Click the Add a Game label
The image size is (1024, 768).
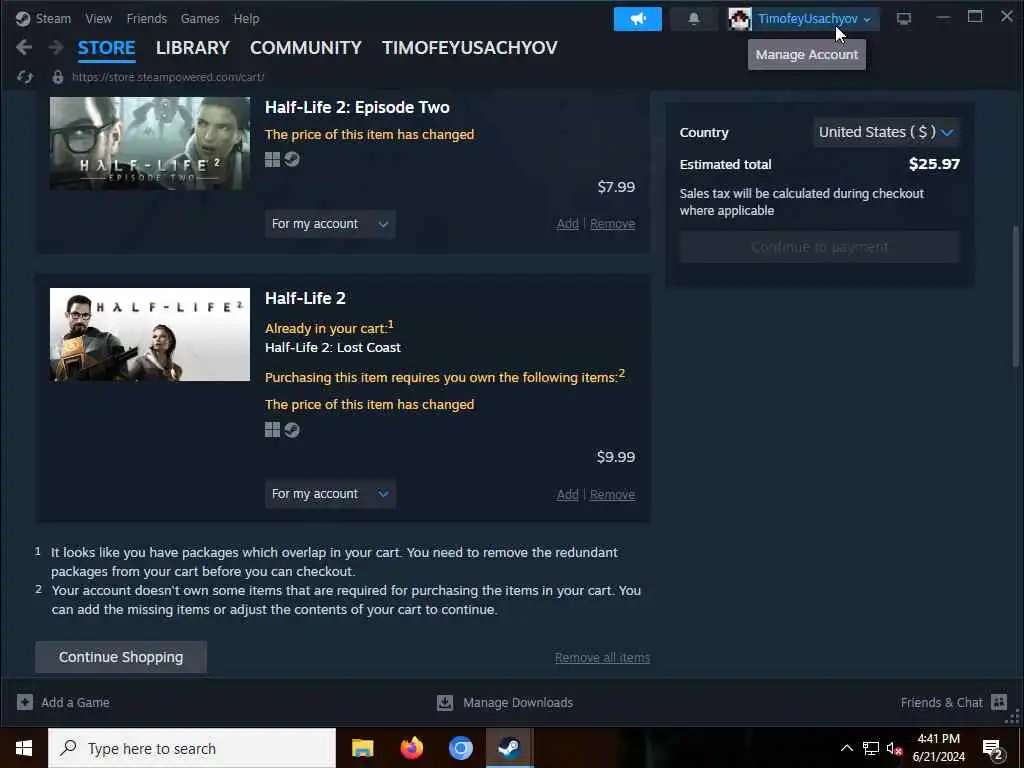pyautogui.click(x=75, y=703)
